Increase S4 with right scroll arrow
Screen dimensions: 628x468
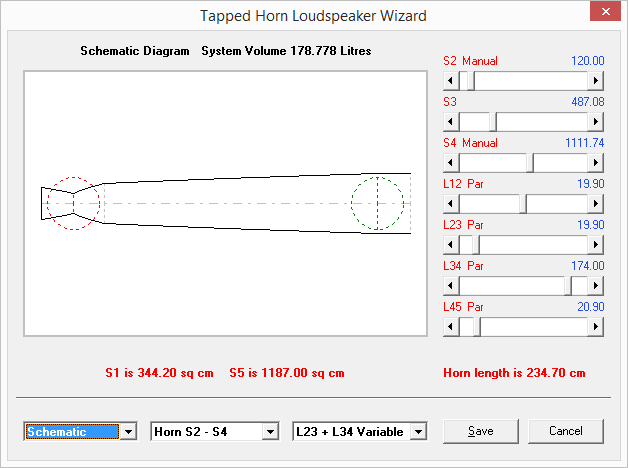(x=595, y=163)
